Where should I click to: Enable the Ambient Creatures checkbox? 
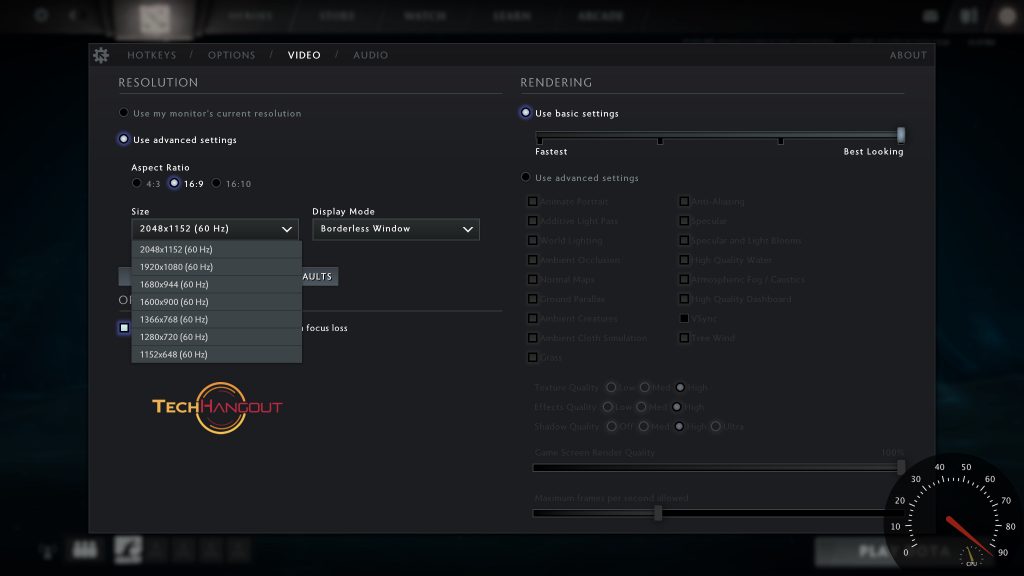tap(533, 318)
